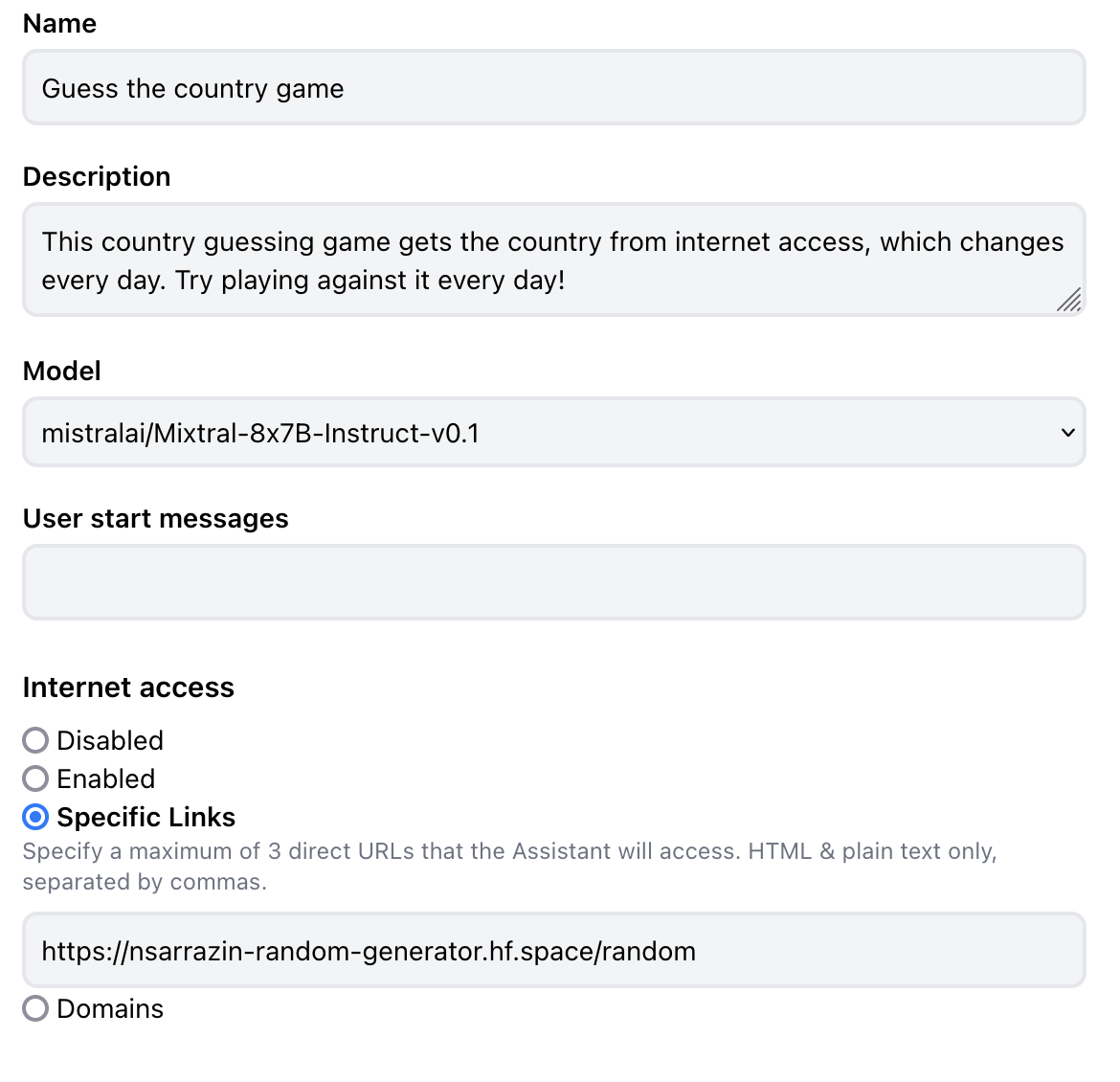The width and height of the screenshot is (1120, 1082).
Task: Click the "Description" field label
Action: (97, 177)
